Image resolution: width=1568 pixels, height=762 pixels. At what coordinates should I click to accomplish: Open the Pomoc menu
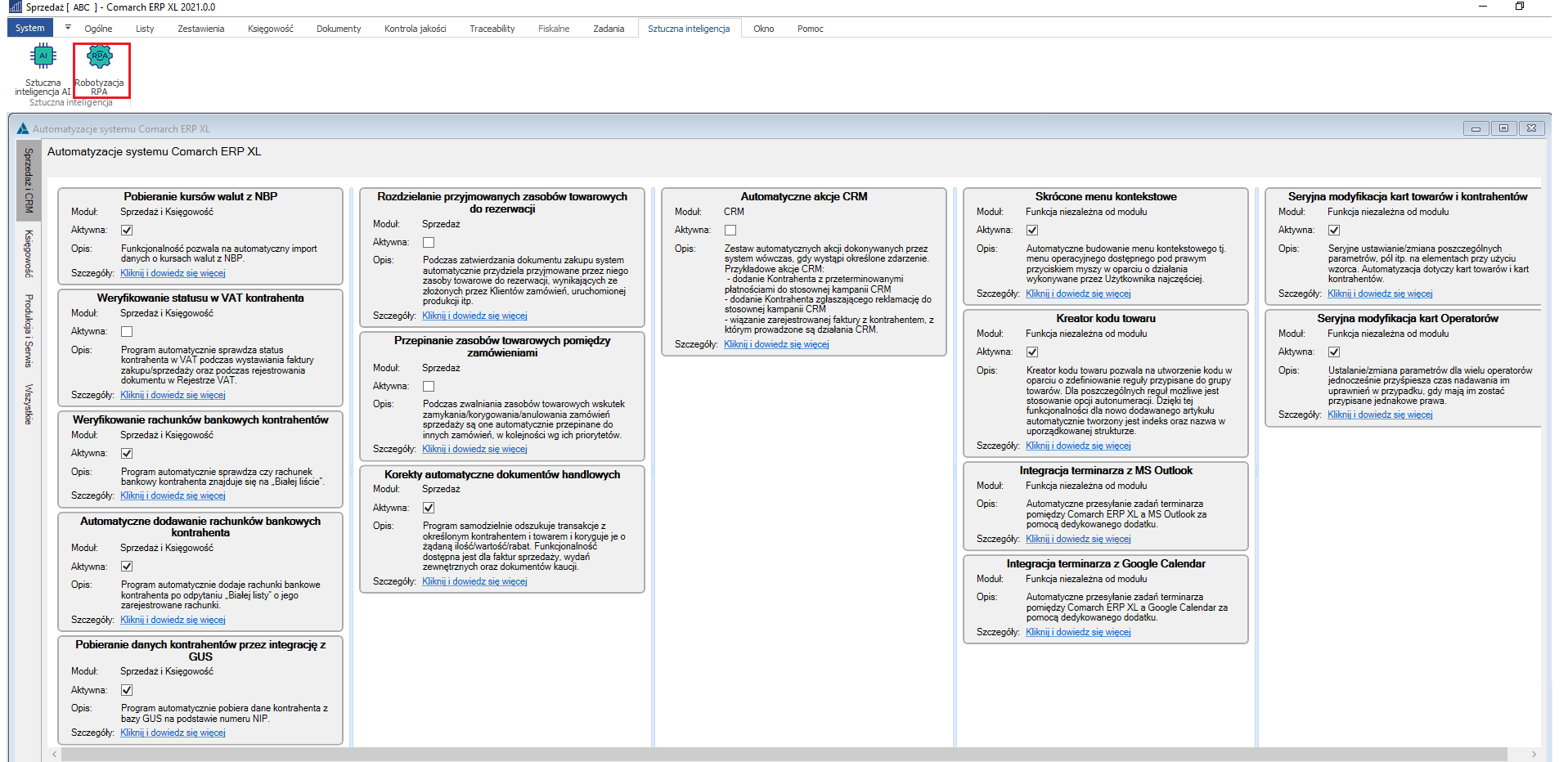click(811, 29)
